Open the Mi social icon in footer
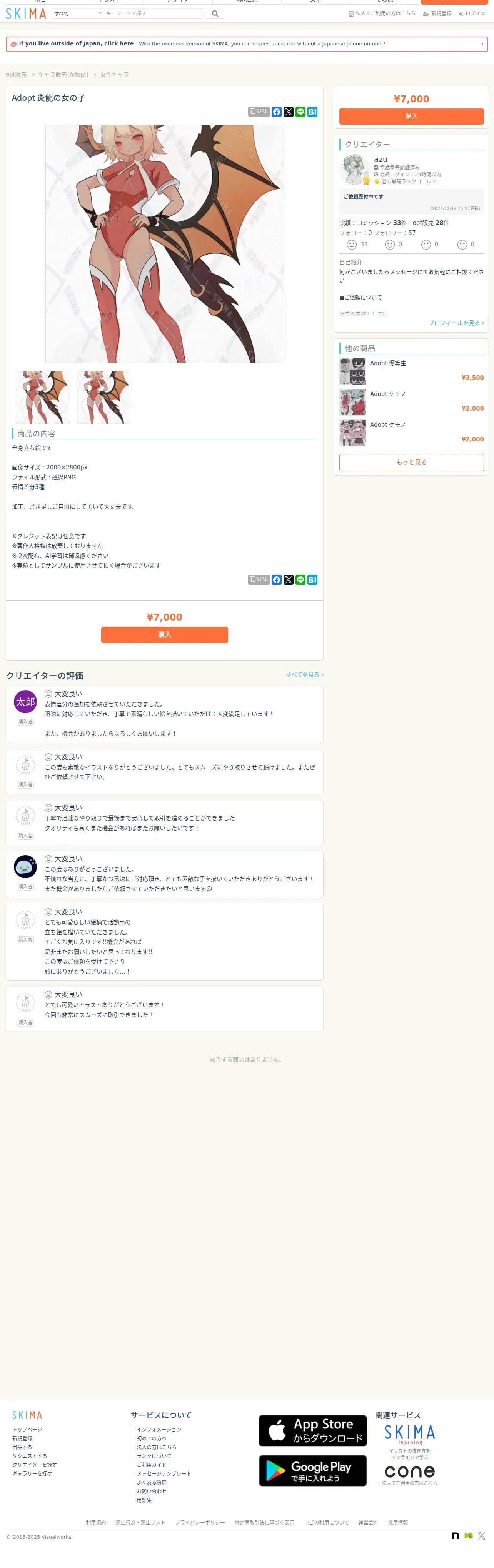The width and height of the screenshot is (494, 1568). [x=469, y=1536]
